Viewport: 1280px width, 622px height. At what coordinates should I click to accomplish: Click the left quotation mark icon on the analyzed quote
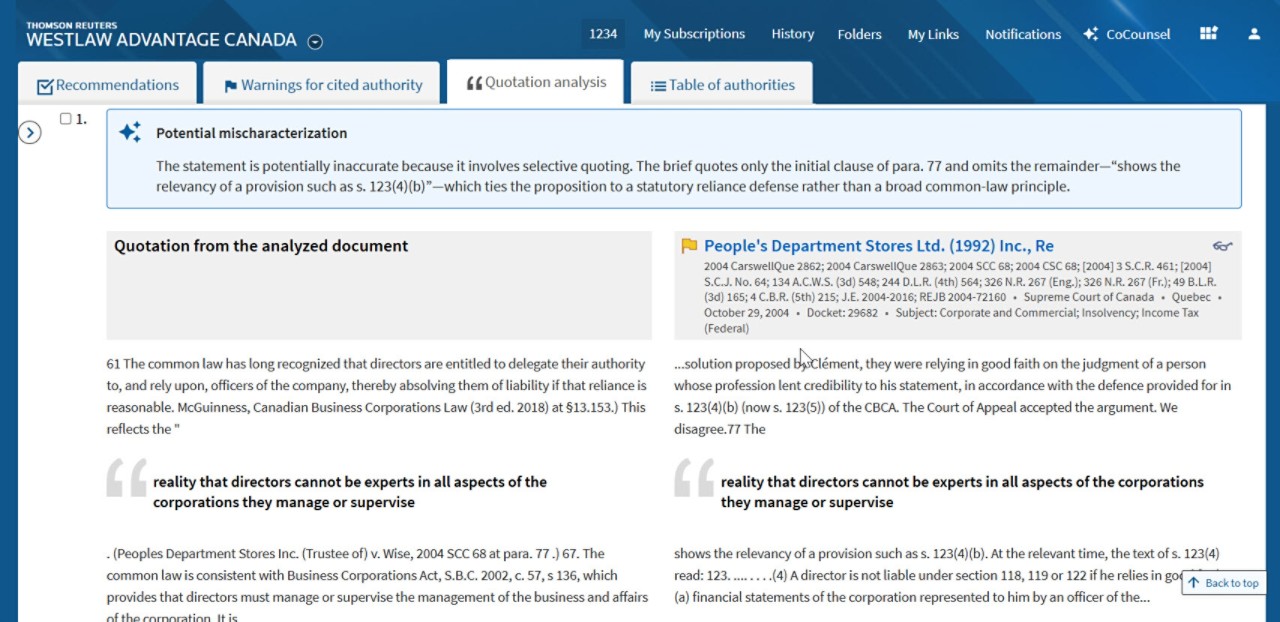[x=126, y=479]
